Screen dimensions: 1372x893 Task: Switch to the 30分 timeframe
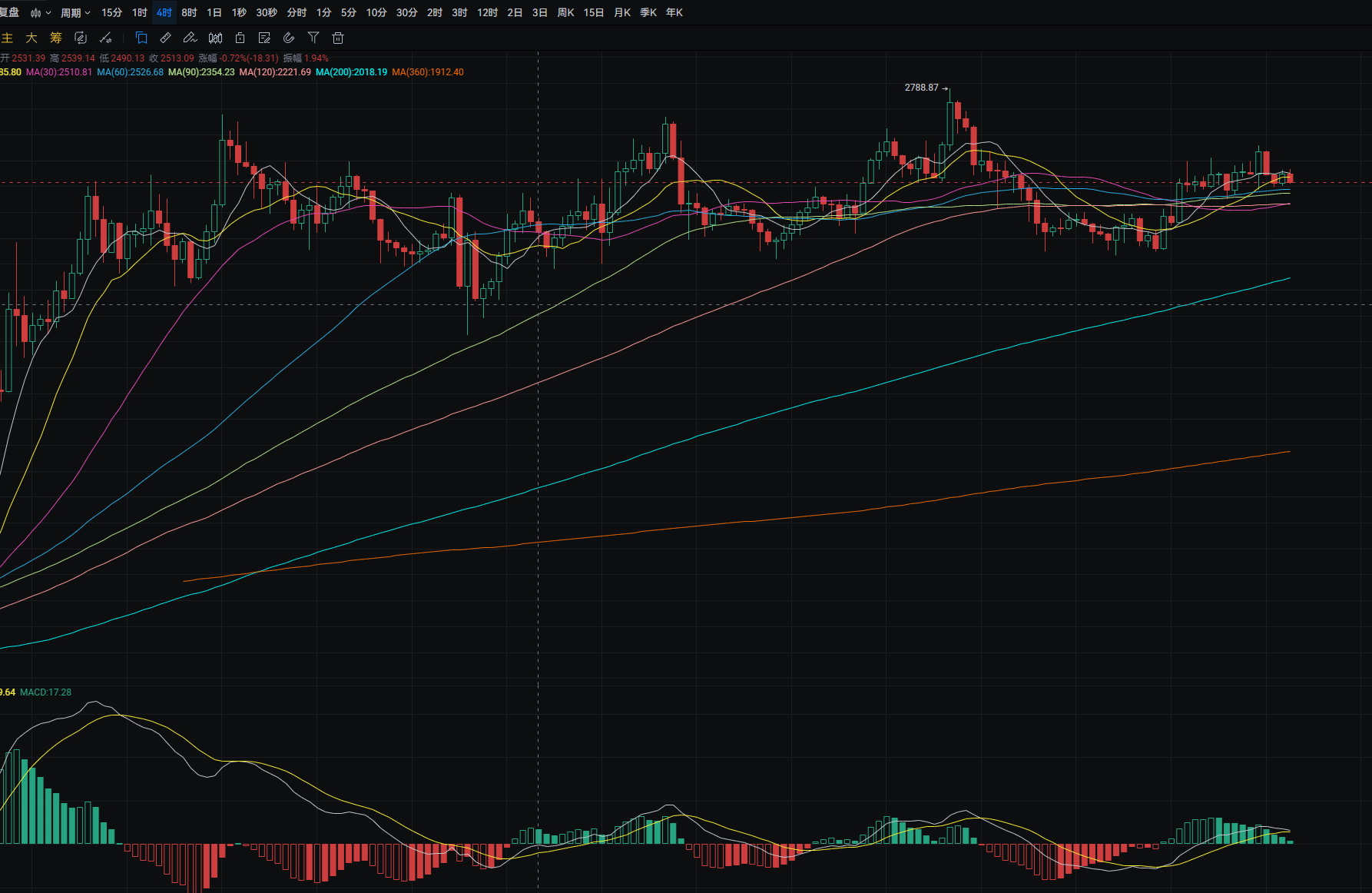tap(407, 13)
